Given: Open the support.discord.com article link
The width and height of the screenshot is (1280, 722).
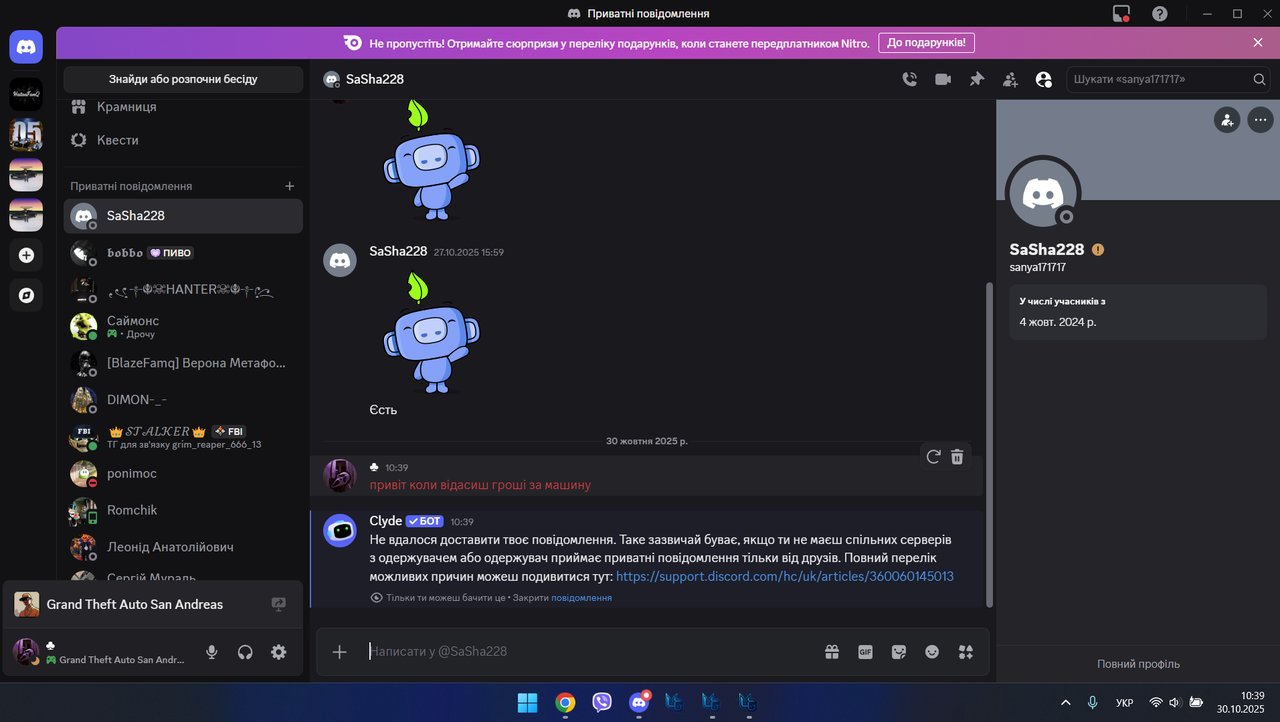Looking at the screenshot, I should 785,576.
